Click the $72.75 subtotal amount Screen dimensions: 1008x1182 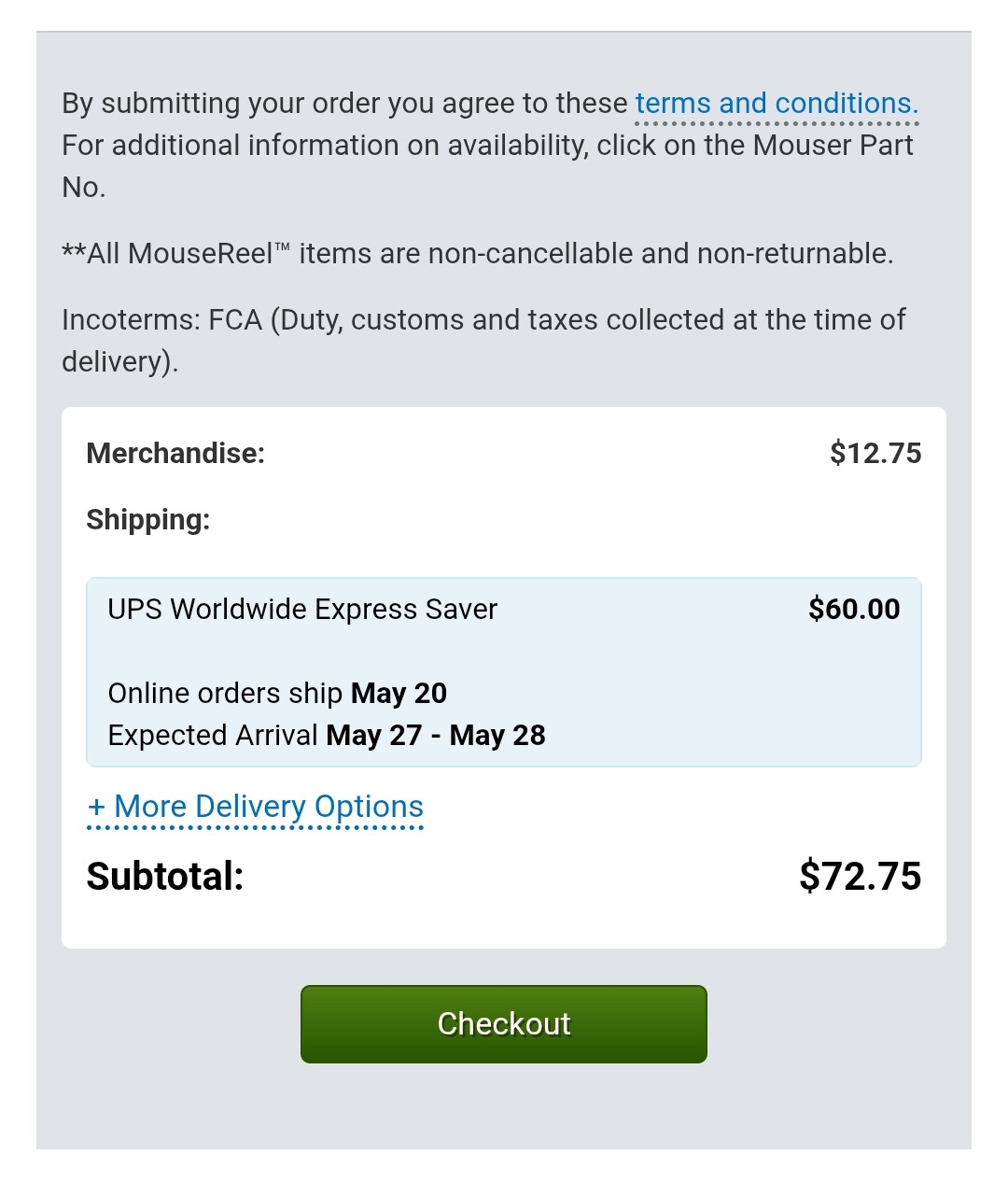(x=861, y=877)
